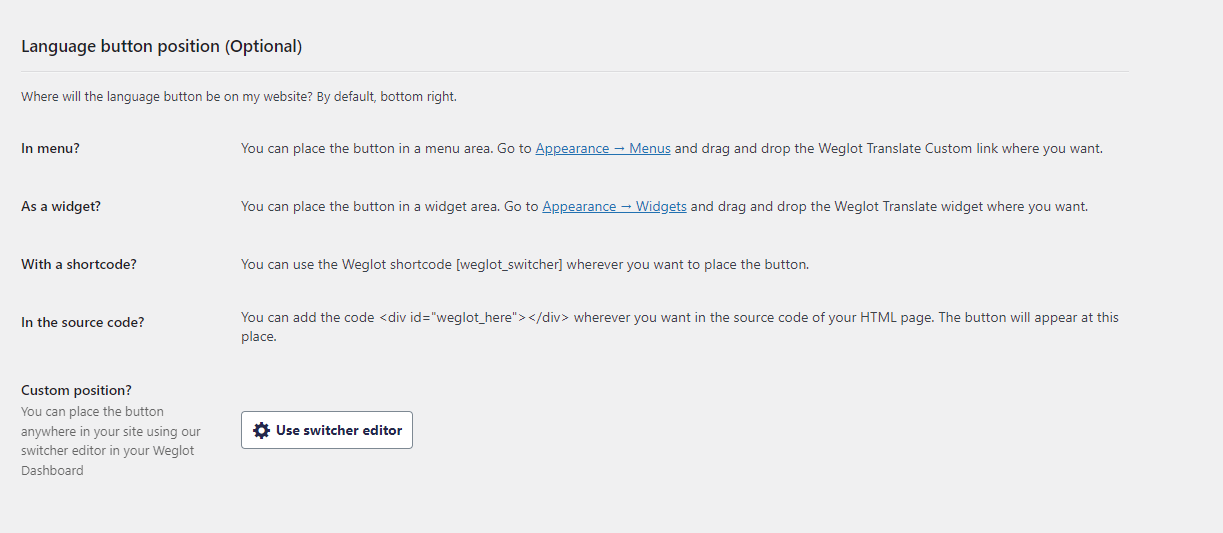This screenshot has height=533, width=1223.
Task: Click the divider line under the section heading
Action: [x=575, y=71]
